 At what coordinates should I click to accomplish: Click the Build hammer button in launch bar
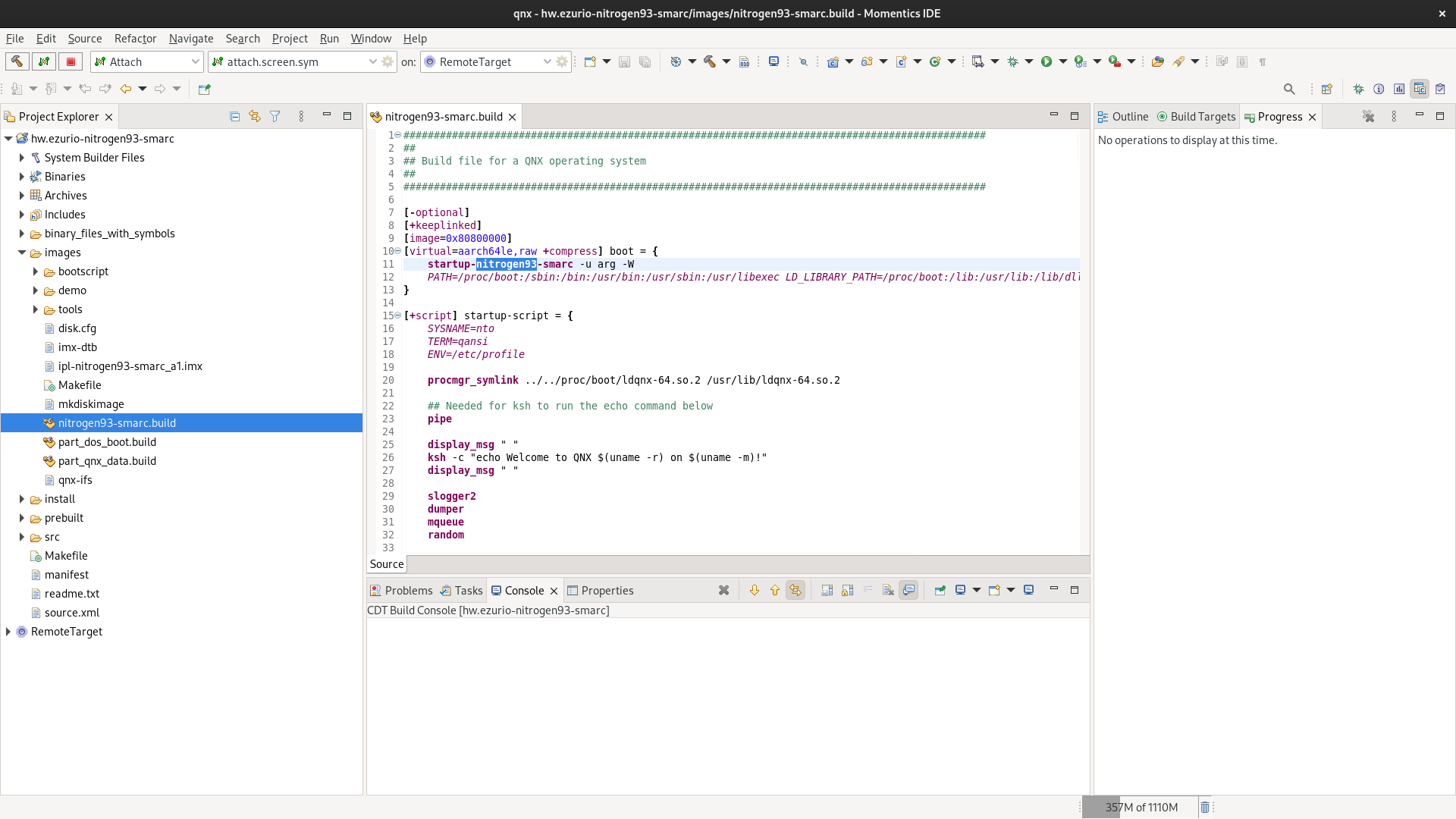[17, 61]
